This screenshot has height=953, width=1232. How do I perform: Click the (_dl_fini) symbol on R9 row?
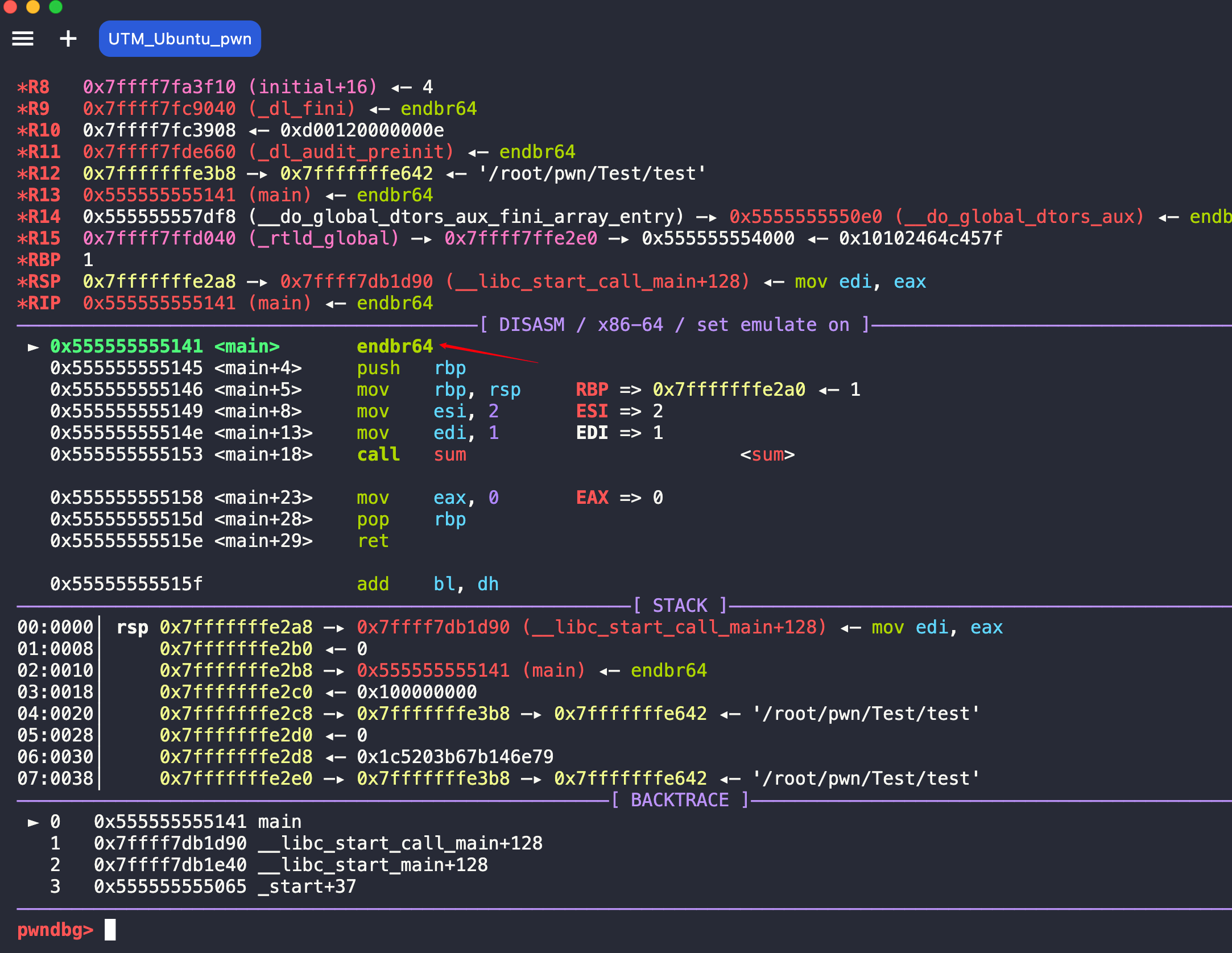[x=301, y=109]
